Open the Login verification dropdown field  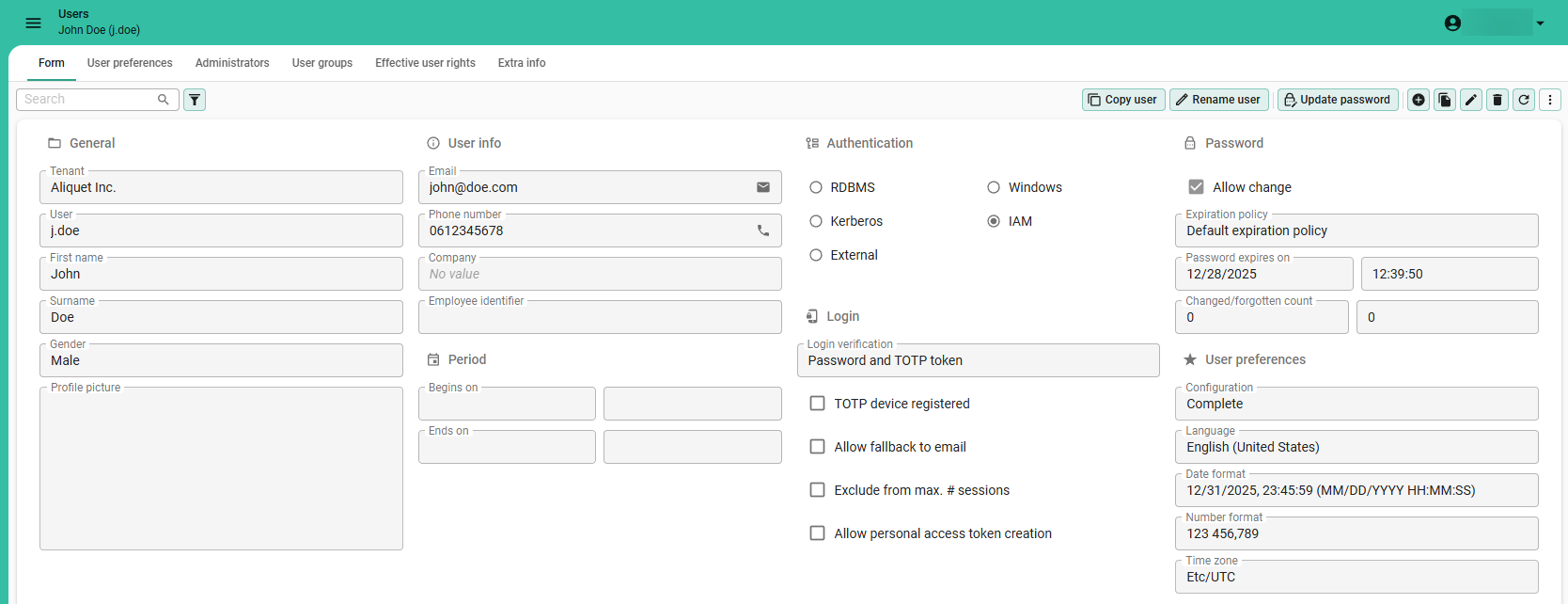978,360
